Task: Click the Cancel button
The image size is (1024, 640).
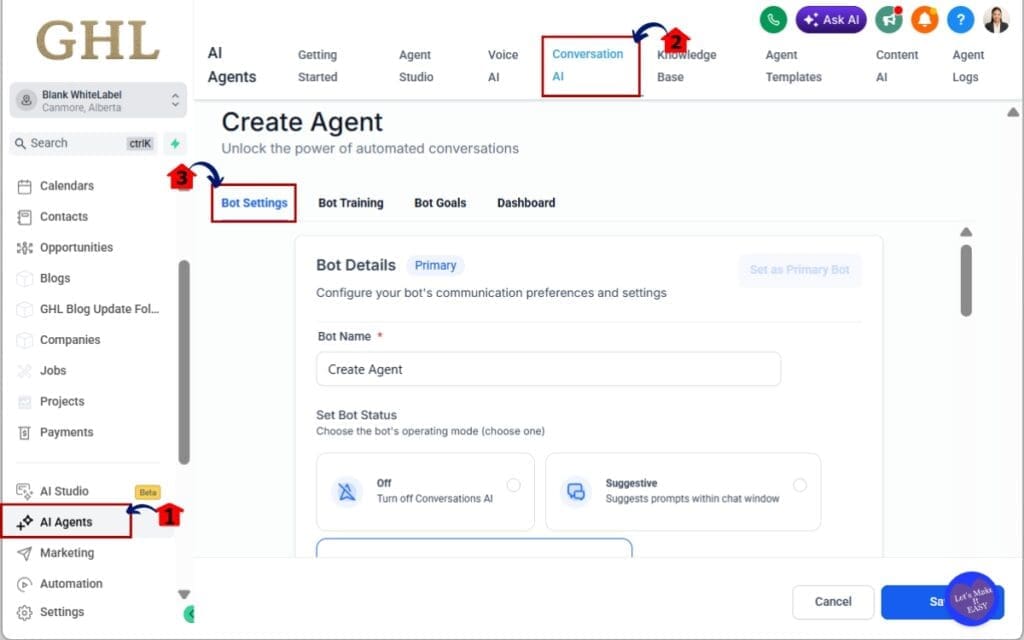Action: pos(833,601)
